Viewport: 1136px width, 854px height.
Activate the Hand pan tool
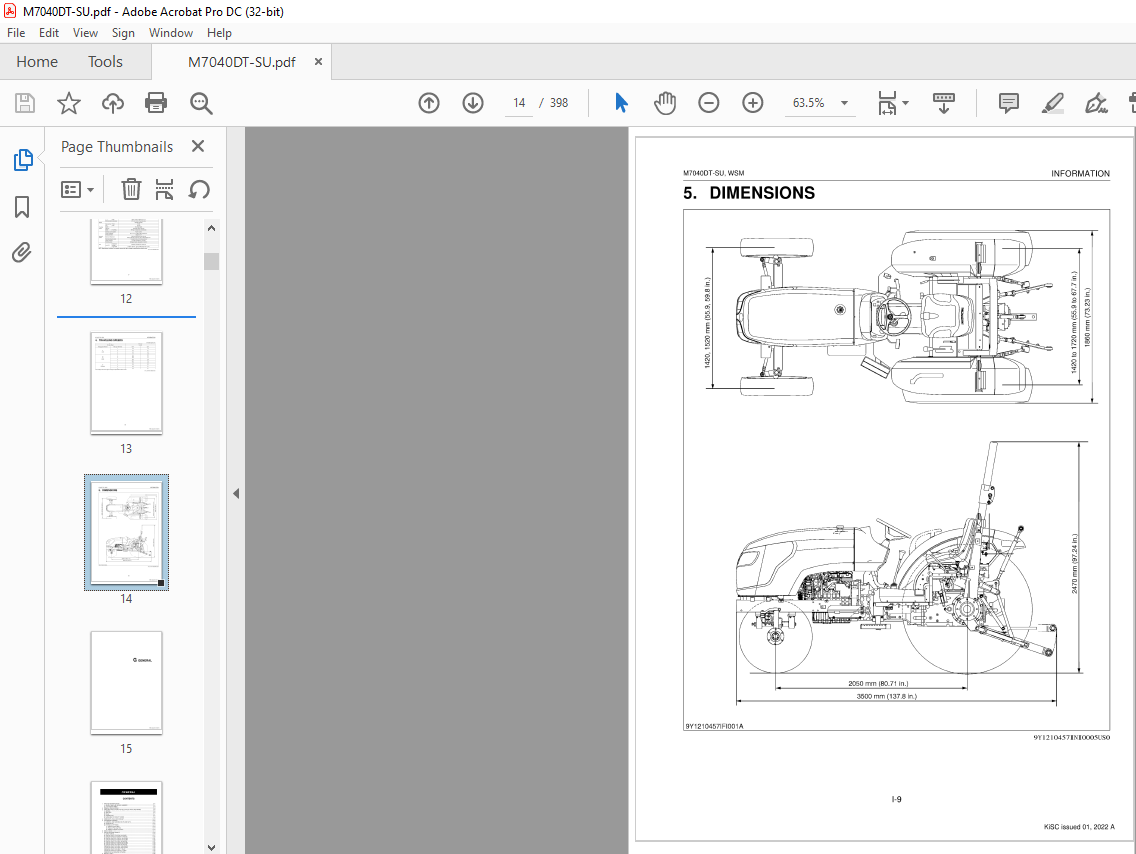(x=664, y=103)
